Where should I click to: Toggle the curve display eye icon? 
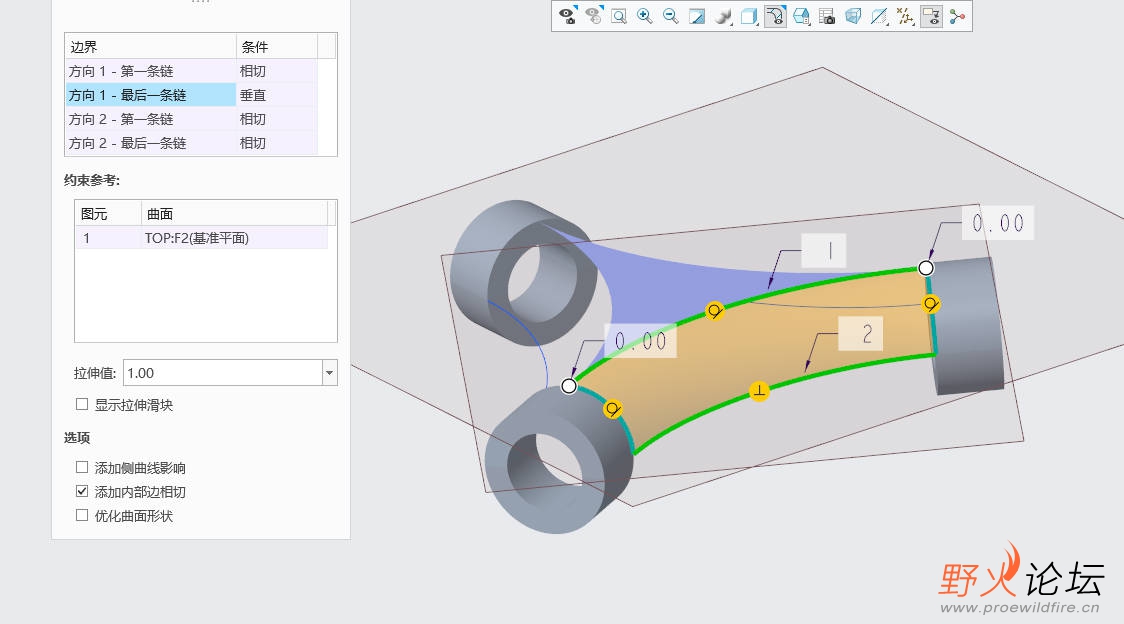coord(775,16)
